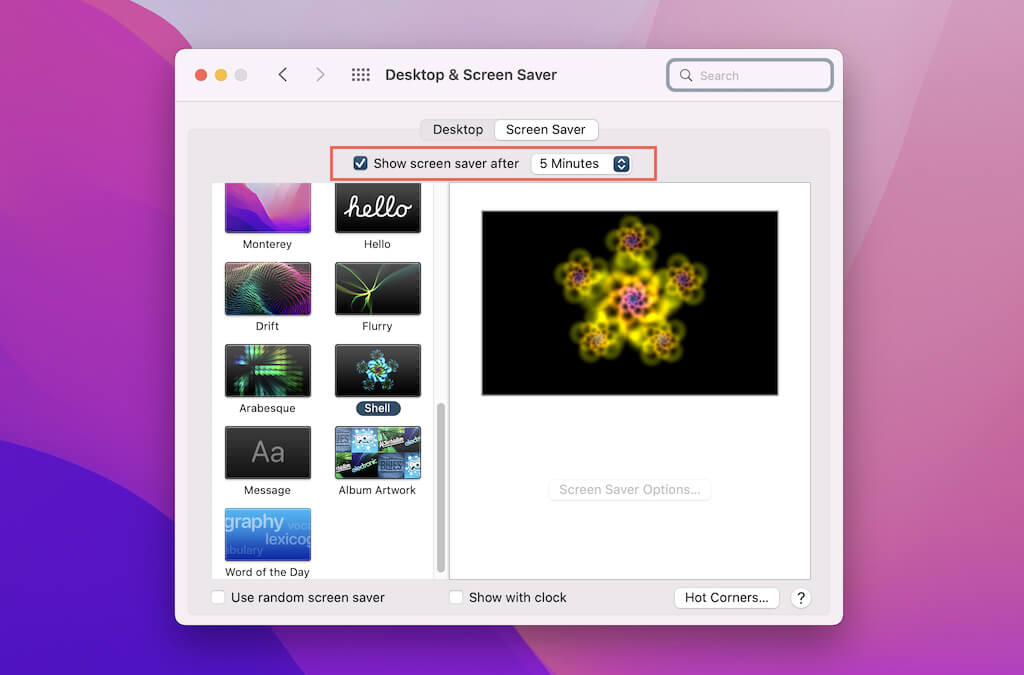This screenshot has height=675, width=1024.
Task: Select the Monterey screen saver thumbnail
Action: [267, 208]
